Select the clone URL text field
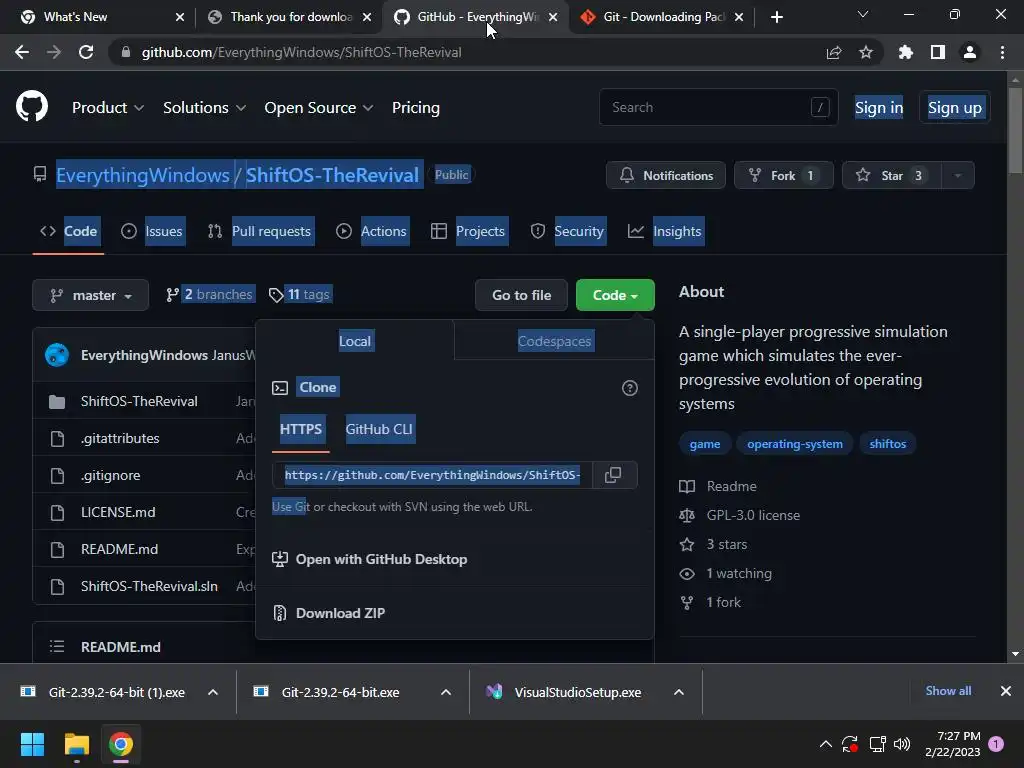Screen dimensions: 1024x768 (x=432, y=475)
